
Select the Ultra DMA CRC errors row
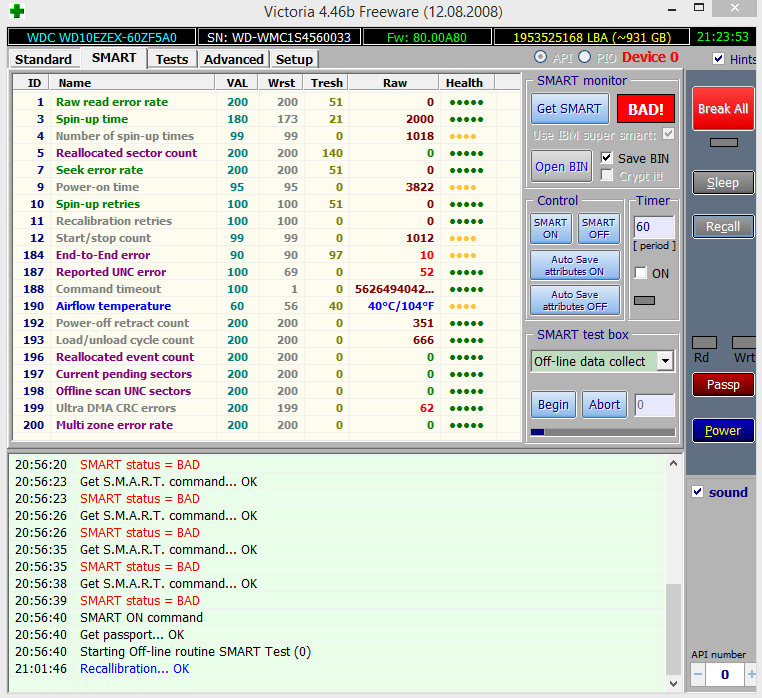click(x=266, y=408)
